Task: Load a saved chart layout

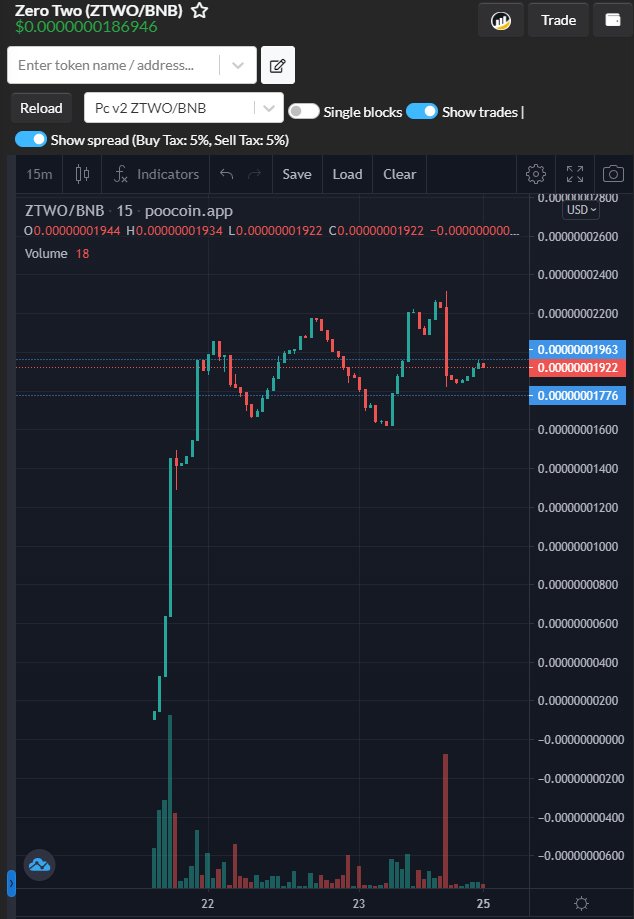Action: click(347, 174)
